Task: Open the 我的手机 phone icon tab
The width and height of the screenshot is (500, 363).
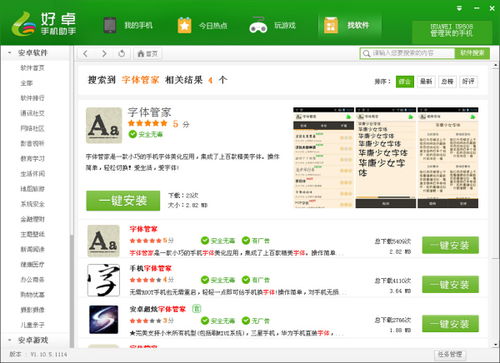Action: (x=128, y=25)
